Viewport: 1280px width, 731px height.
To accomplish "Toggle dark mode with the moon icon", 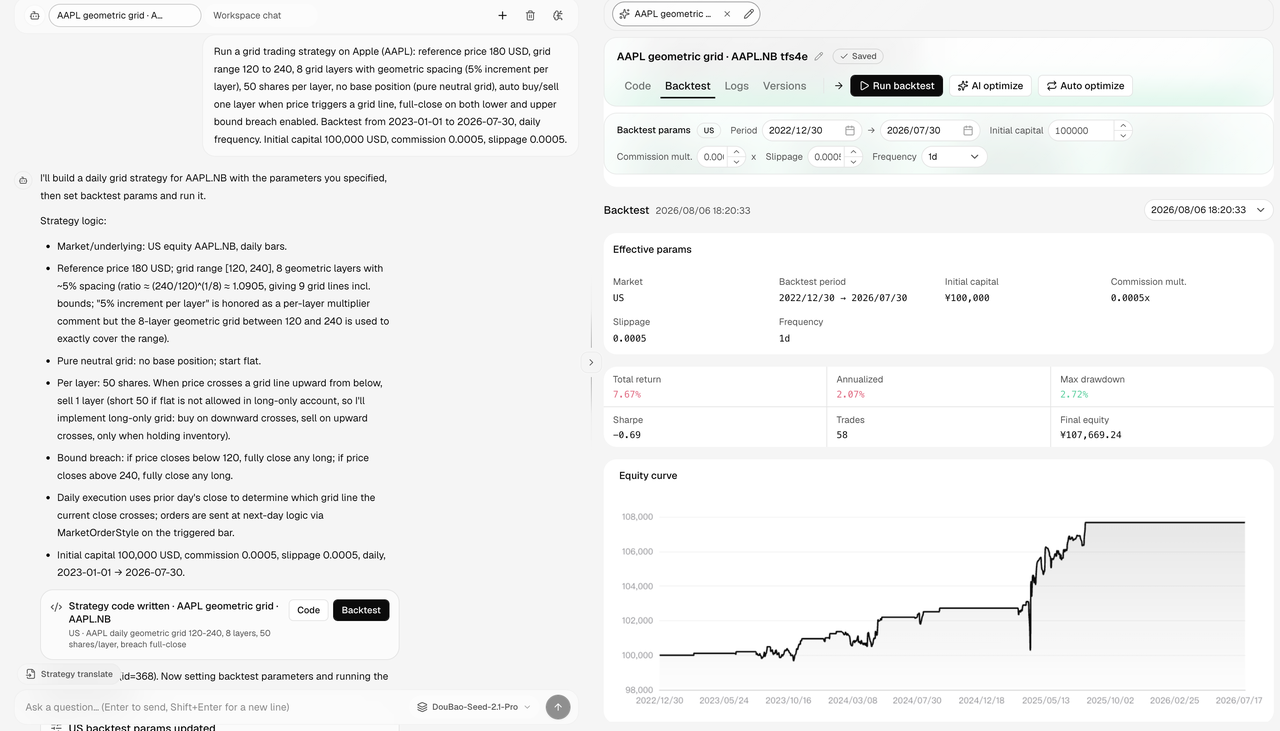I will [558, 16].
